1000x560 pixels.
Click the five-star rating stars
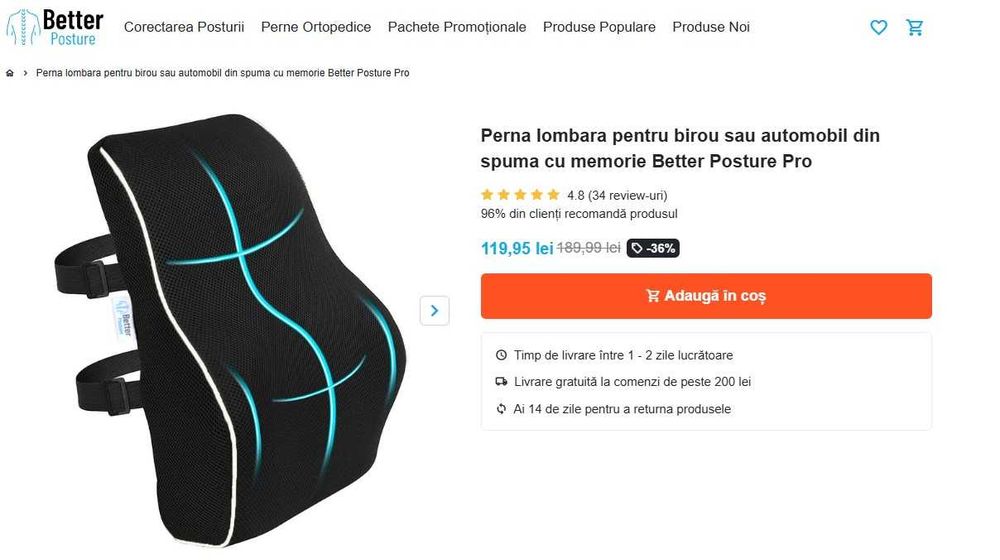(520, 195)
